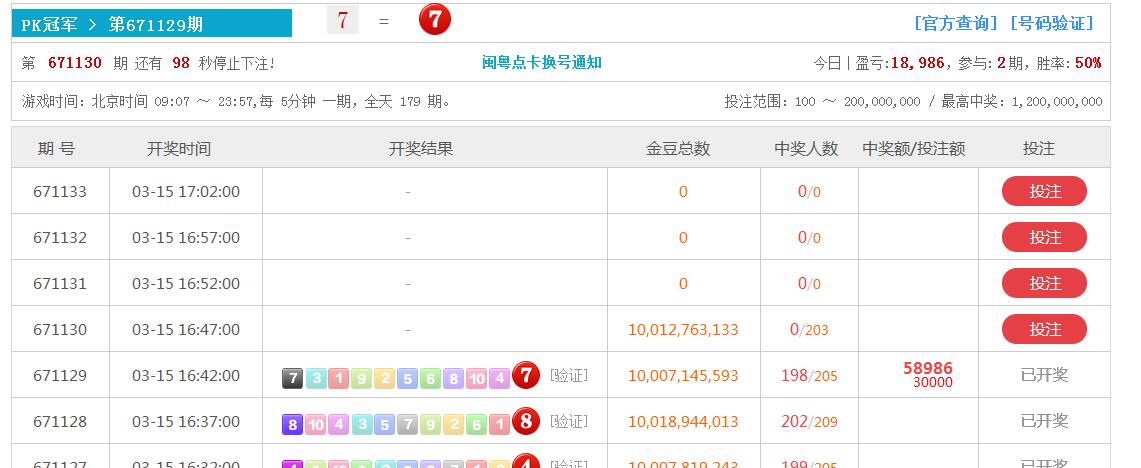This screenshot has height=468, width=1141.
Task: Click the number 10 square in row 671129
Action: click(x=476, y=378)
